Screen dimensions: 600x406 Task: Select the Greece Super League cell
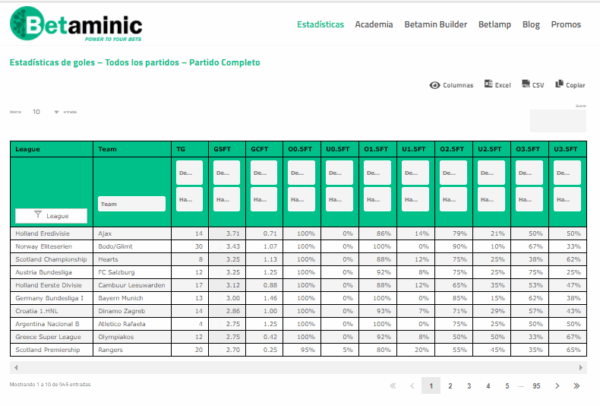click(51, 337)
